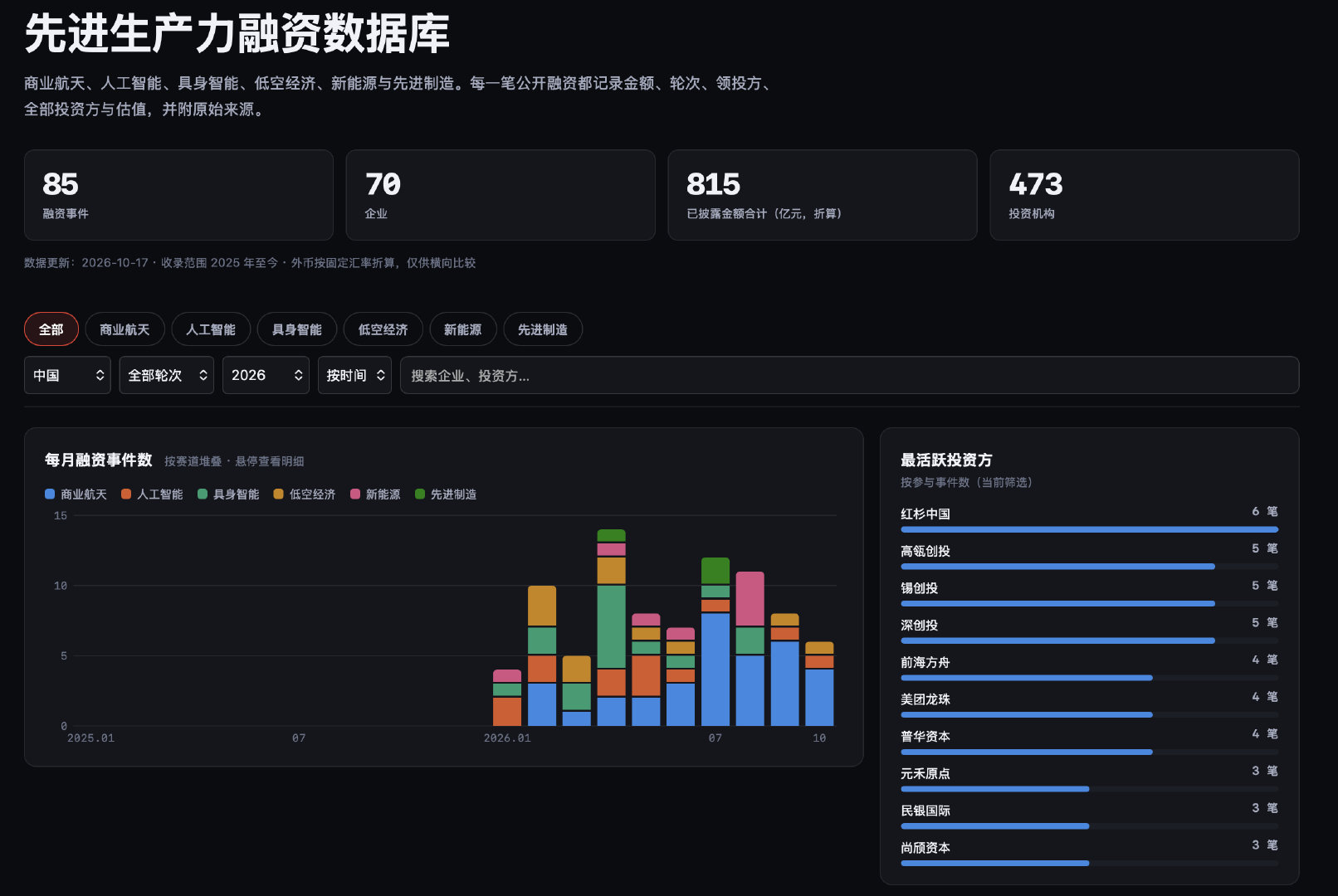This screenshot has height=896, width=1338.
Task: Click the tallest stacked bar in chart
Action: tap(612, 627)
